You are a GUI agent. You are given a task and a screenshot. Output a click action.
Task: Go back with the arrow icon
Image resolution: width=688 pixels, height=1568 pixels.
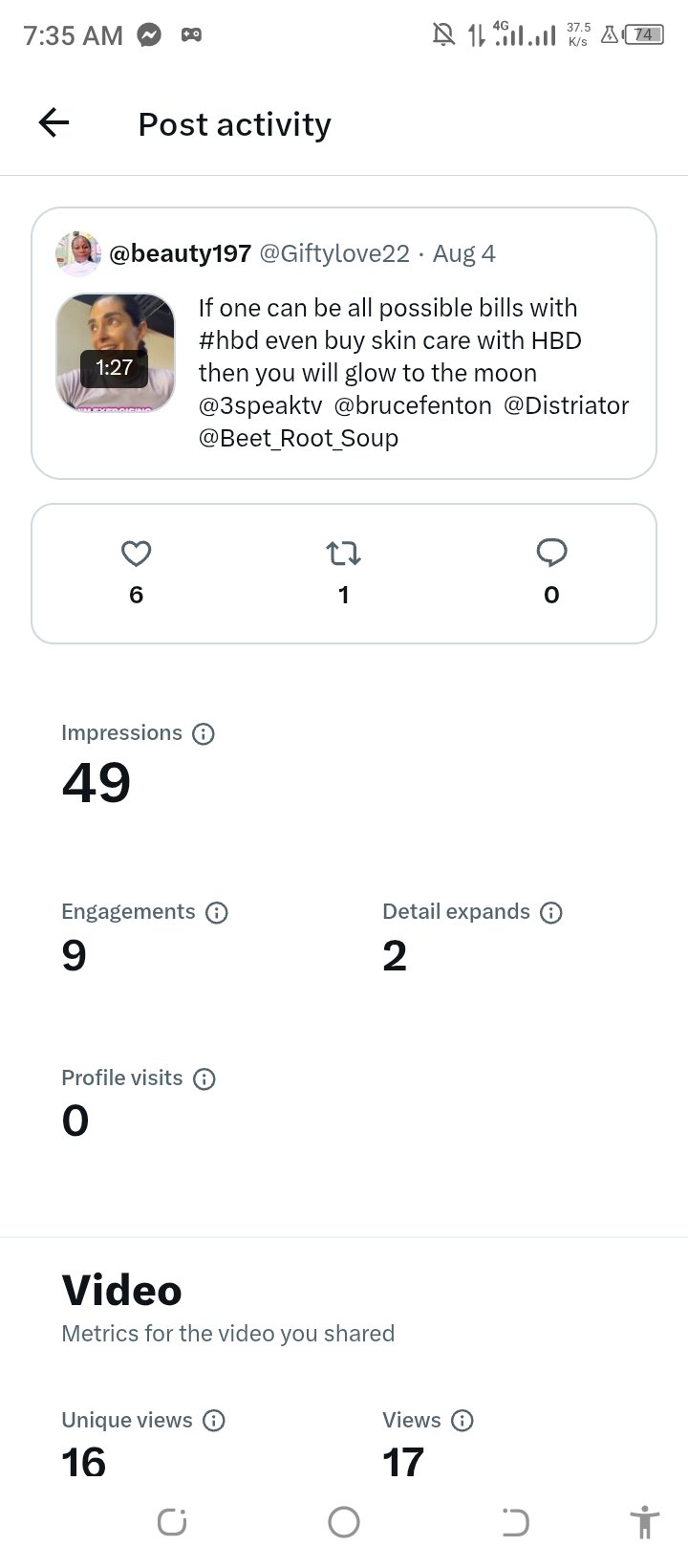pyautogui.click(x=54, y=122)
